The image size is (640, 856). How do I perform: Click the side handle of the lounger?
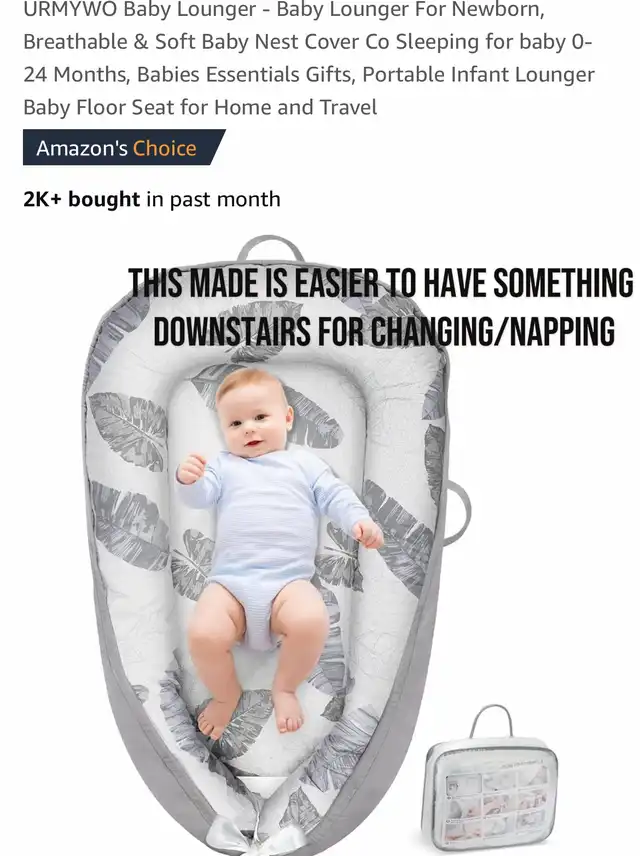point(458,513)
